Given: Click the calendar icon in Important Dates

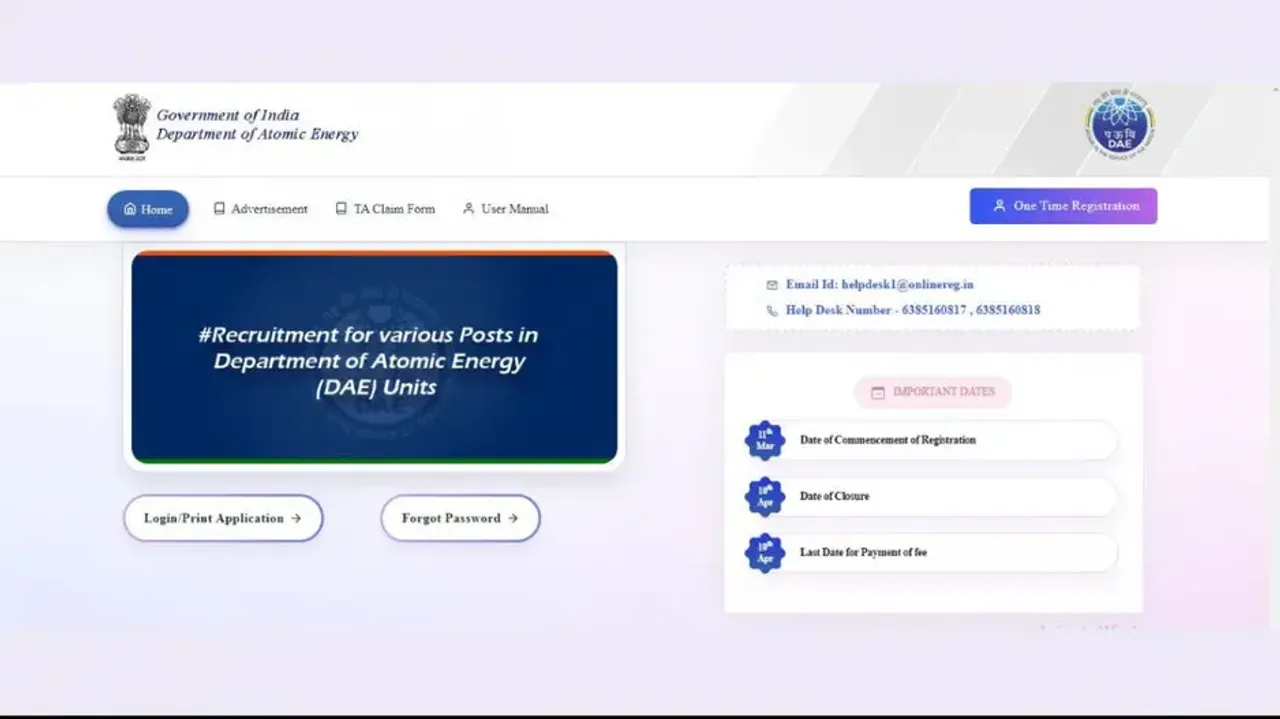Looking at the screenshot, I should (x=877, y=393).
